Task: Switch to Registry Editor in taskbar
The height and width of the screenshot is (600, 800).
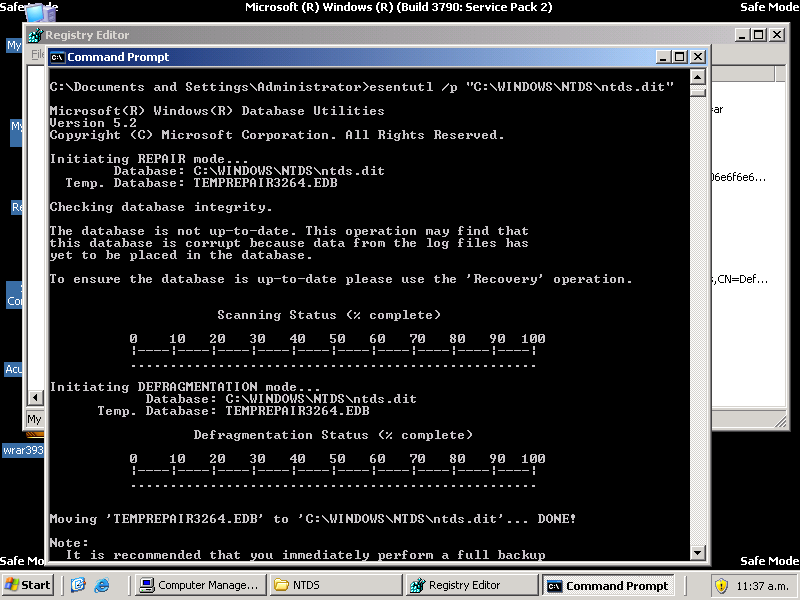Action: click(468, 585)
